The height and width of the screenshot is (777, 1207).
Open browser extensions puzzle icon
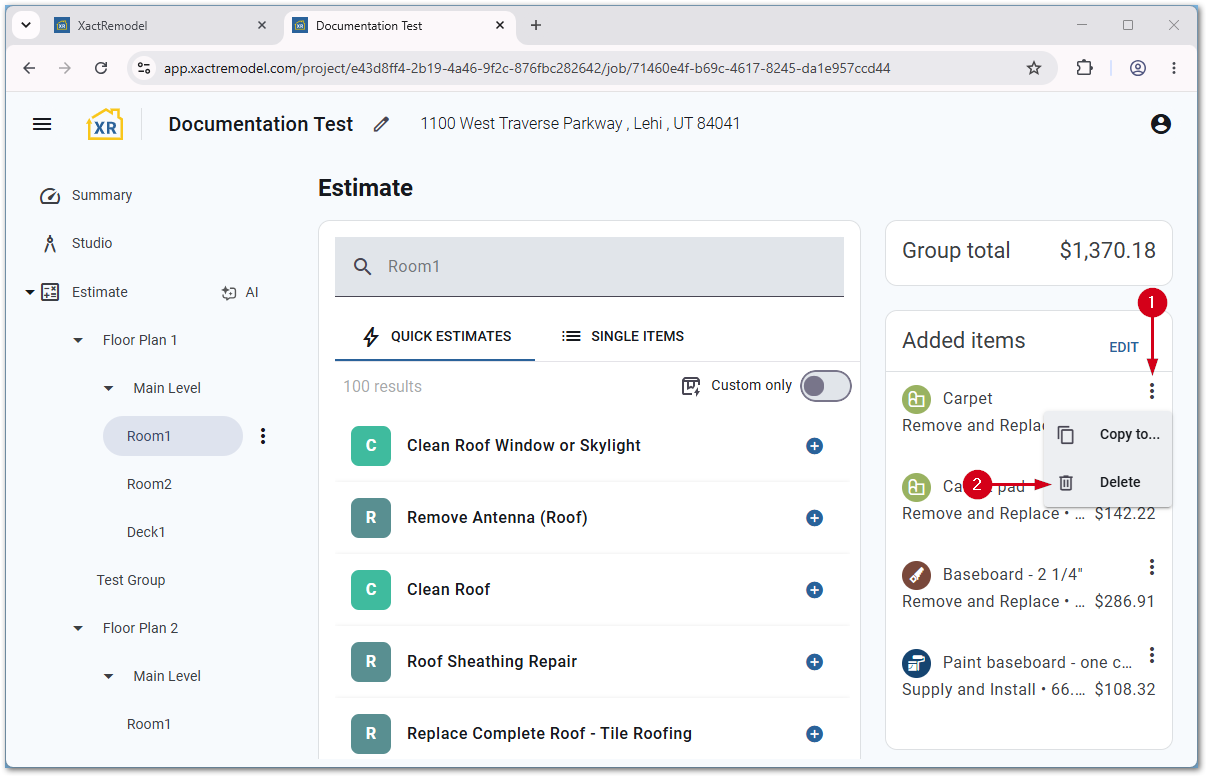(x=1084, y=68)
